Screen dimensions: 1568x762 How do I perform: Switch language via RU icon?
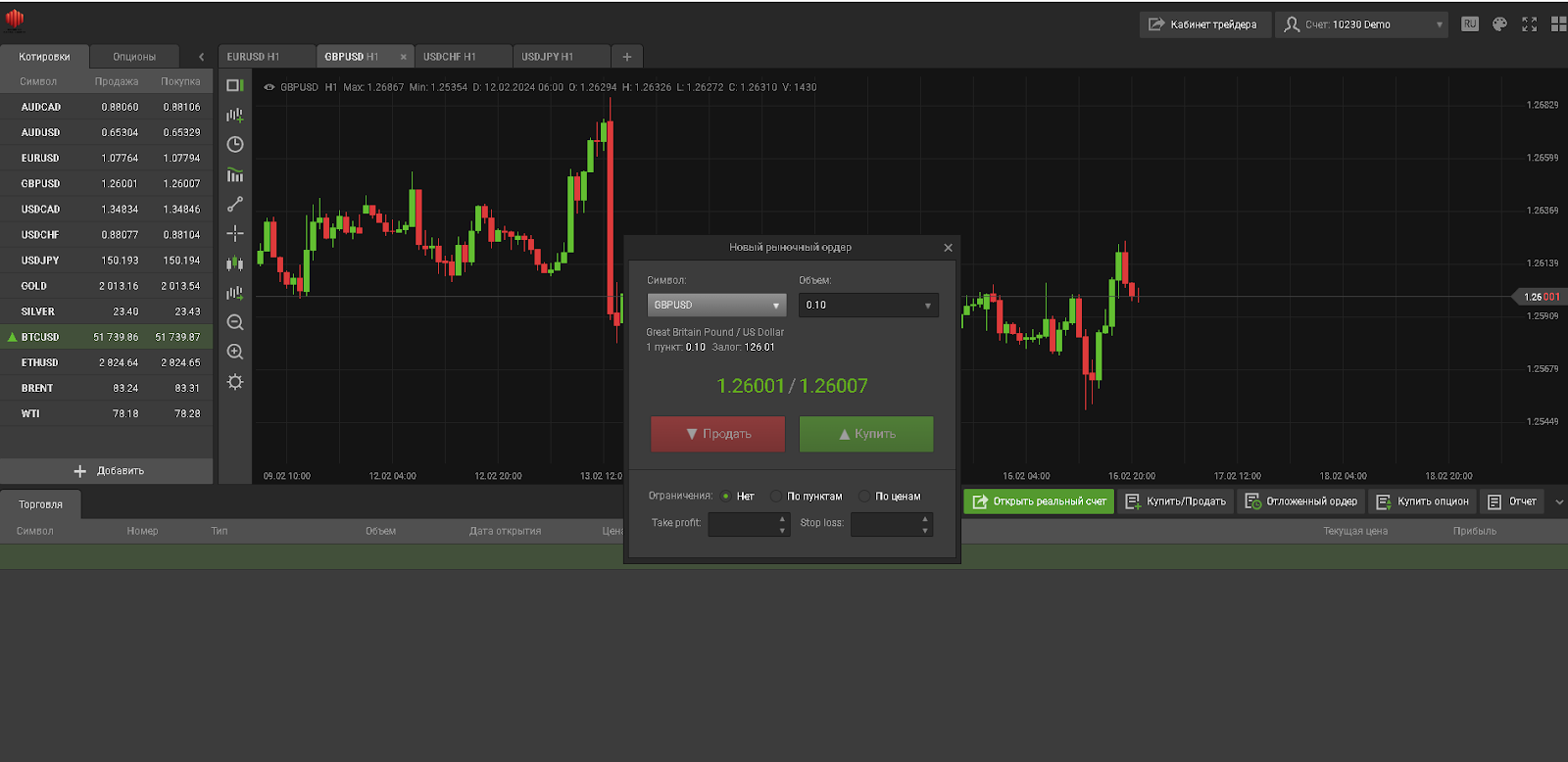[x=1470, y=24]
